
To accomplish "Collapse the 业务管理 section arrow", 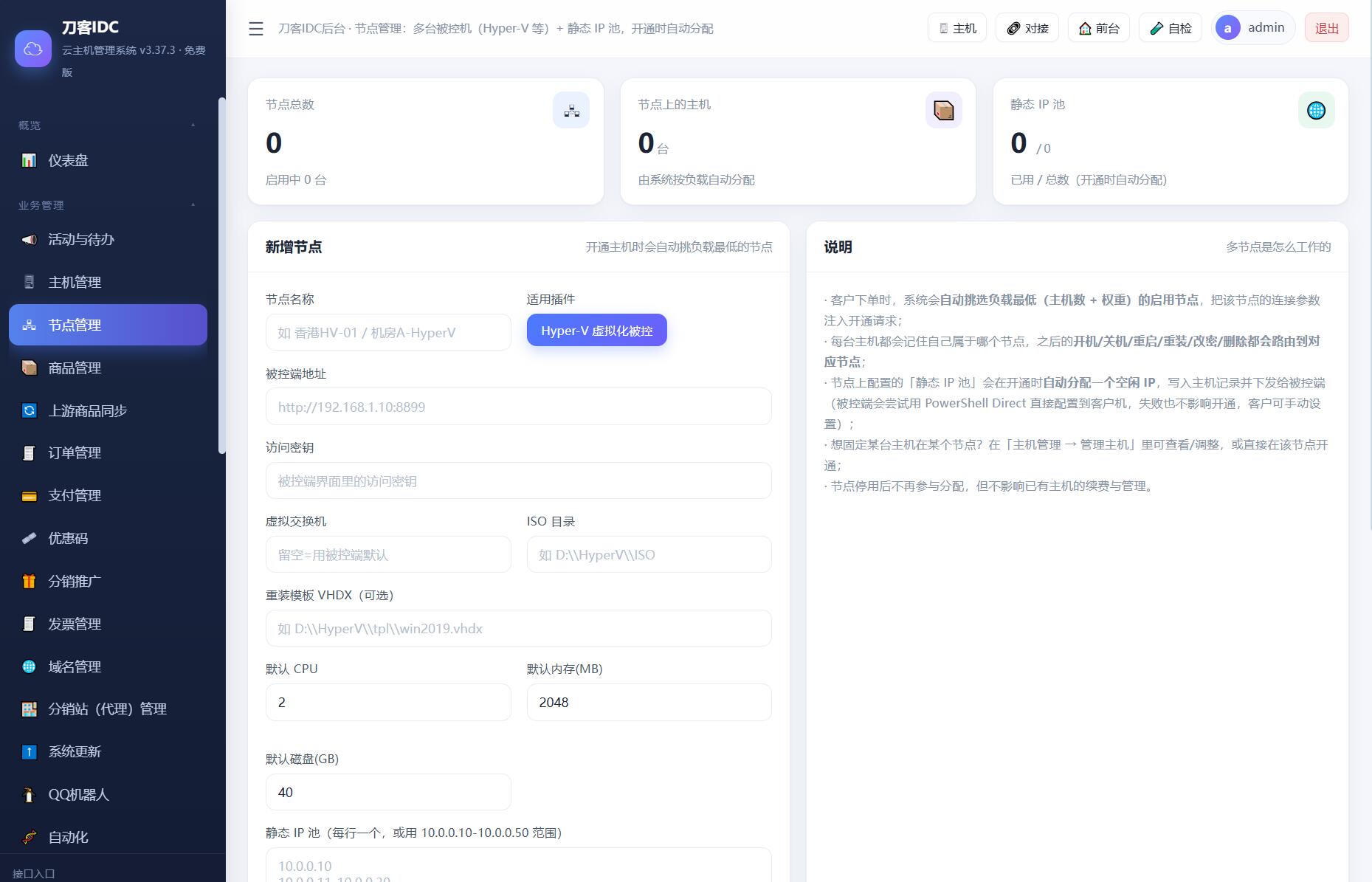I will [193, 204].
